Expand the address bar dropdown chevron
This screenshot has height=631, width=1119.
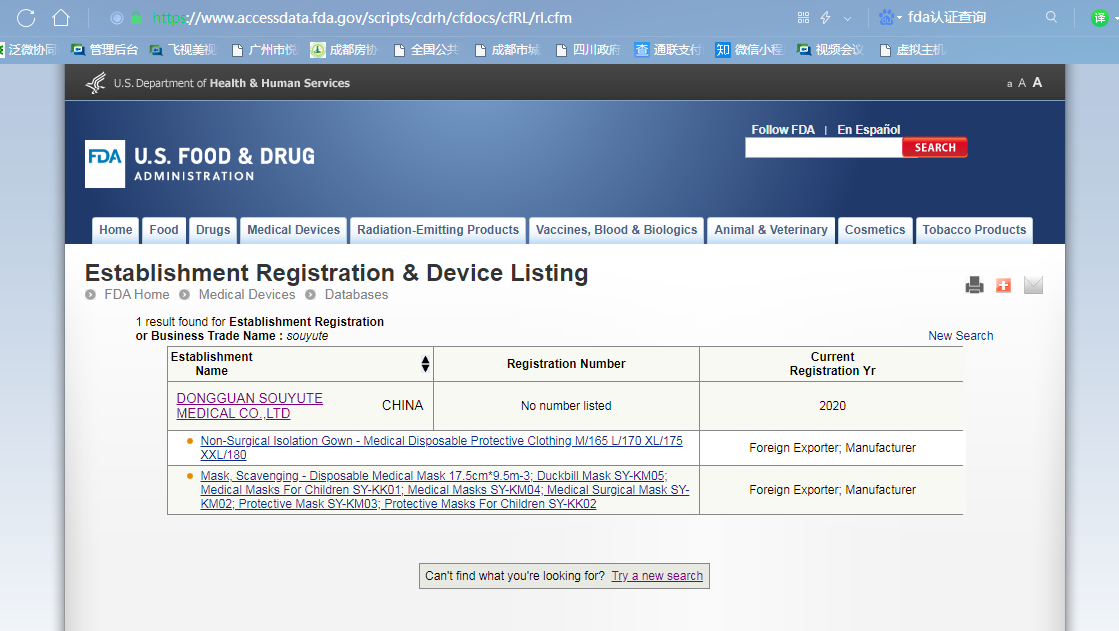848,19
